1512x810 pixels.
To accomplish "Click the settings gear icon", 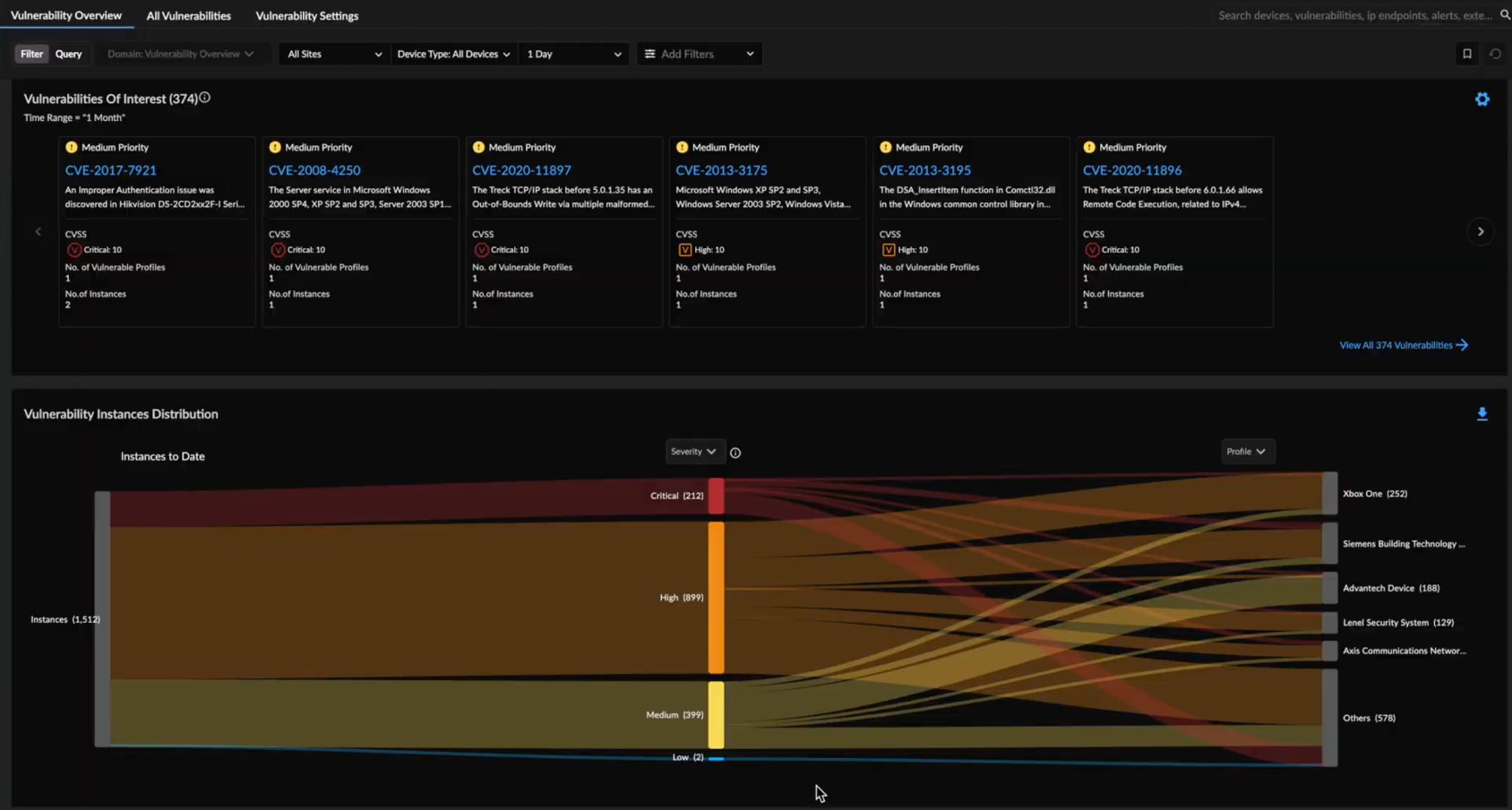I will pos(1482,99).
